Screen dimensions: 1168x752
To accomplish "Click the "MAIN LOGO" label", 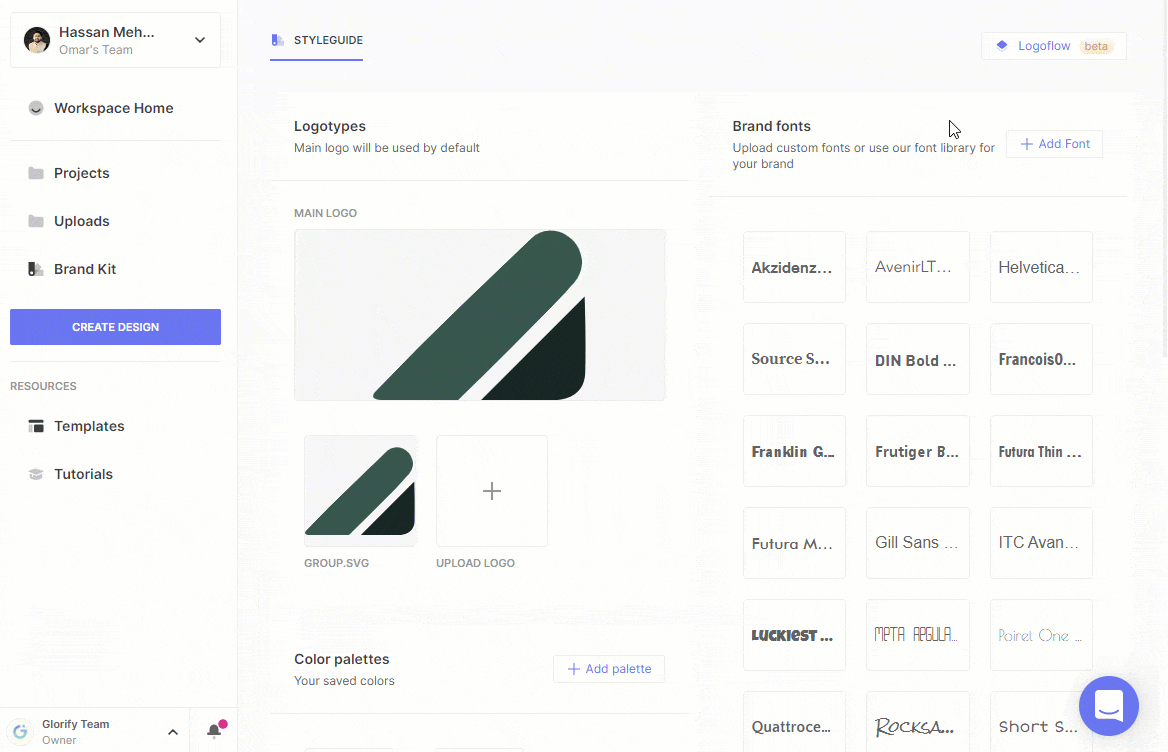I will pos(326,213).
